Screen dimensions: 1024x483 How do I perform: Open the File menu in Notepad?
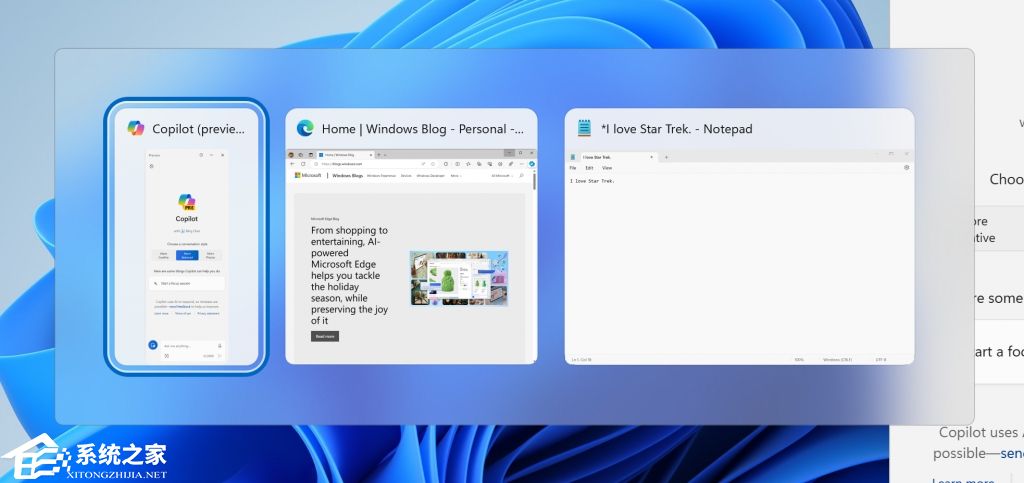coord(573,168)
